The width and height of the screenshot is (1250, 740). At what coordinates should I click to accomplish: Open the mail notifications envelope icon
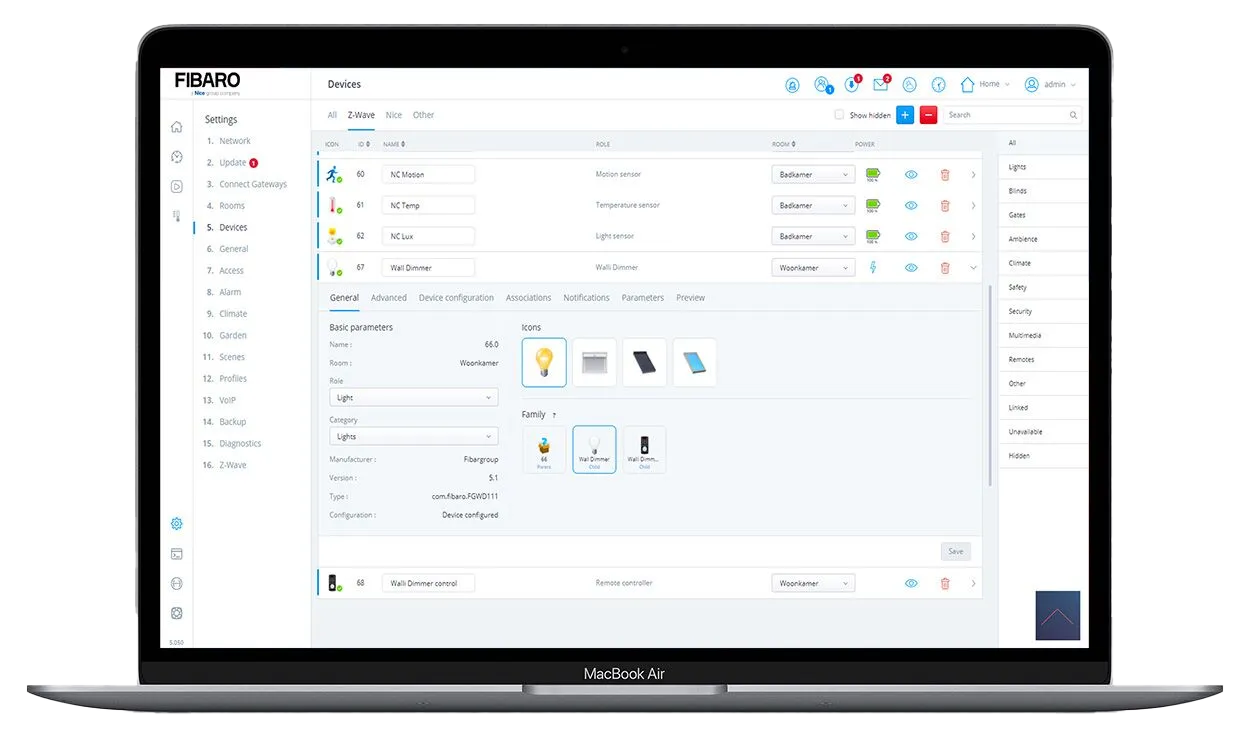[x=880, y=85]
